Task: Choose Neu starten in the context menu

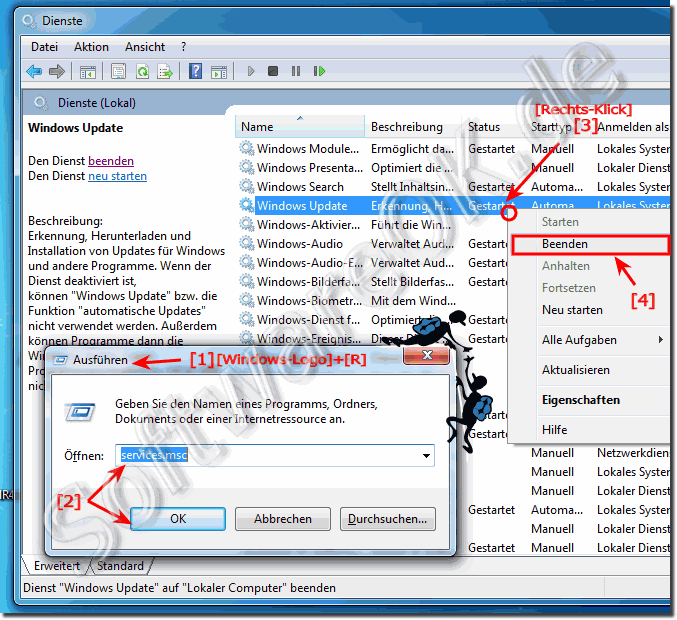Action: (590, 310)
